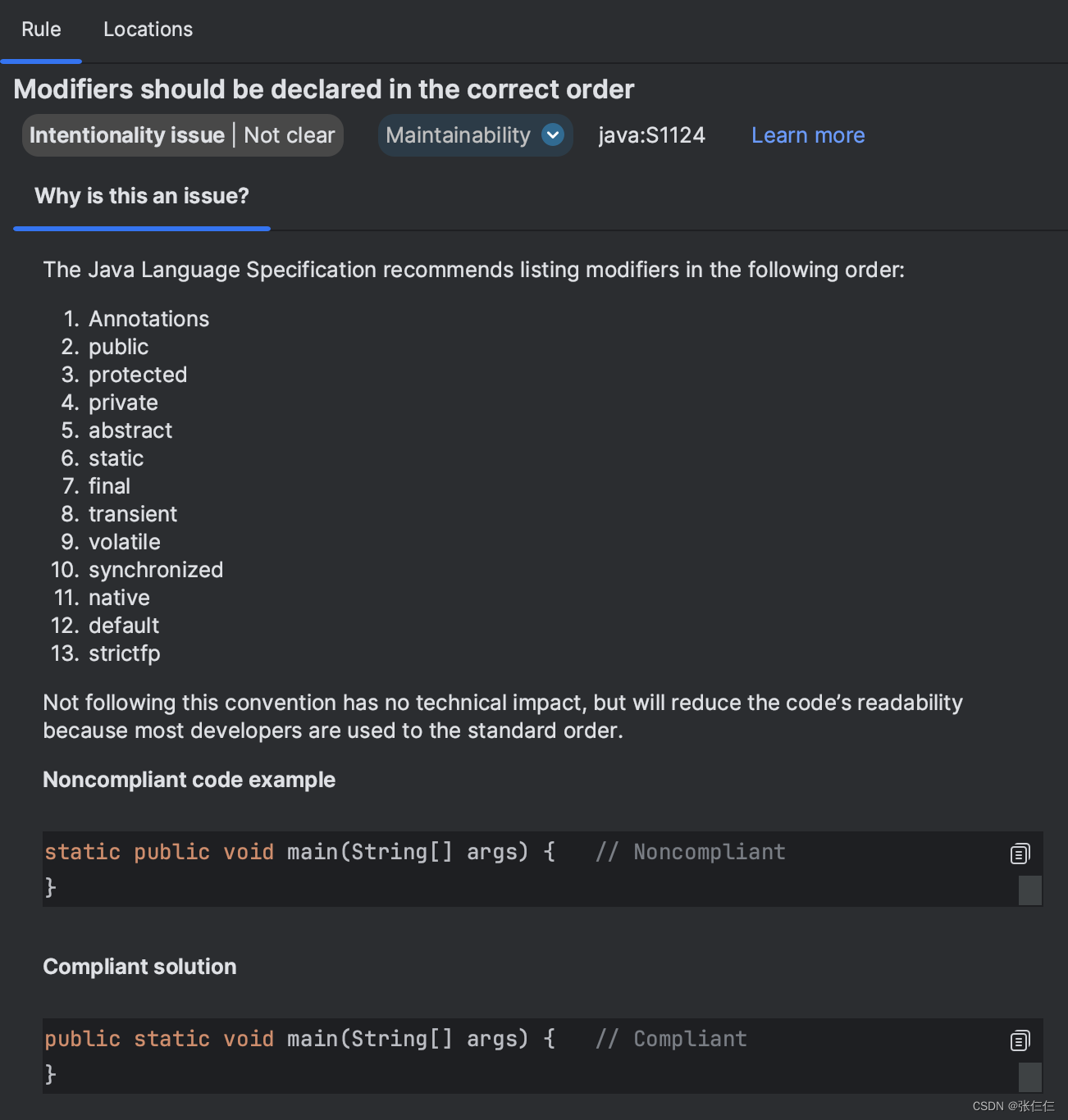
Task: Click the 'Modifiers should be declared' rule title
Action: coord(324,89)
